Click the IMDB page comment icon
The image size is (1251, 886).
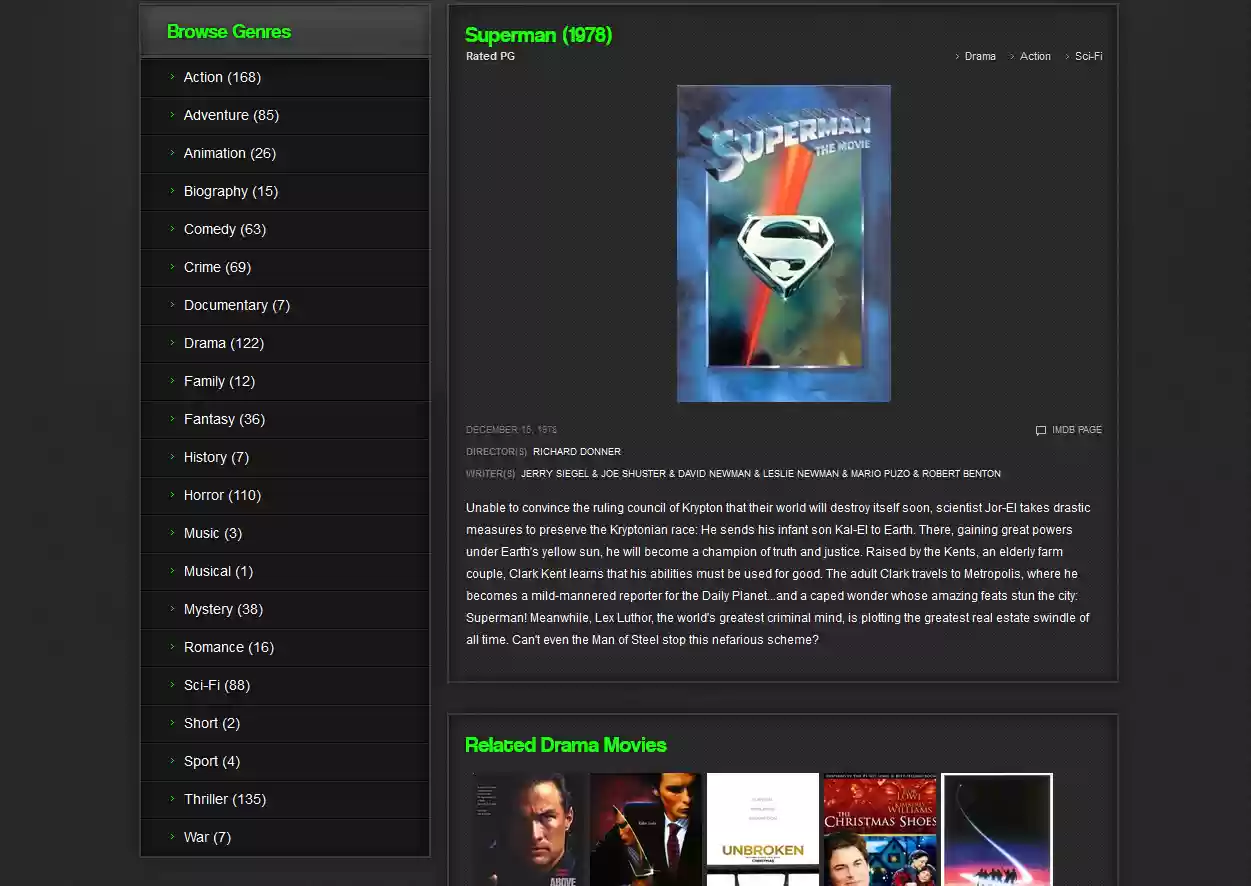1041,431
